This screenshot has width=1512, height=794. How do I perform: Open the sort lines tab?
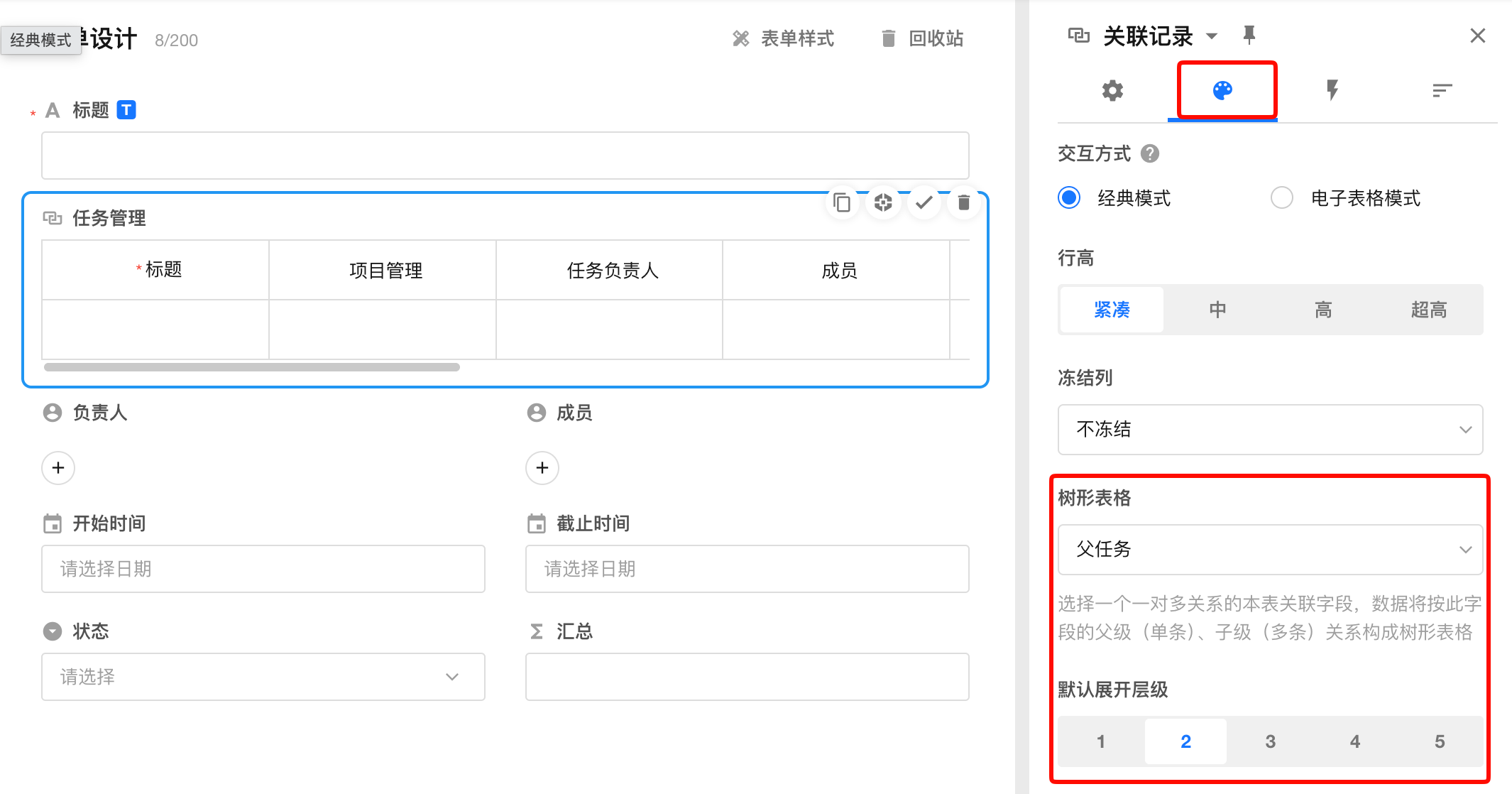tap(1442, 90)
